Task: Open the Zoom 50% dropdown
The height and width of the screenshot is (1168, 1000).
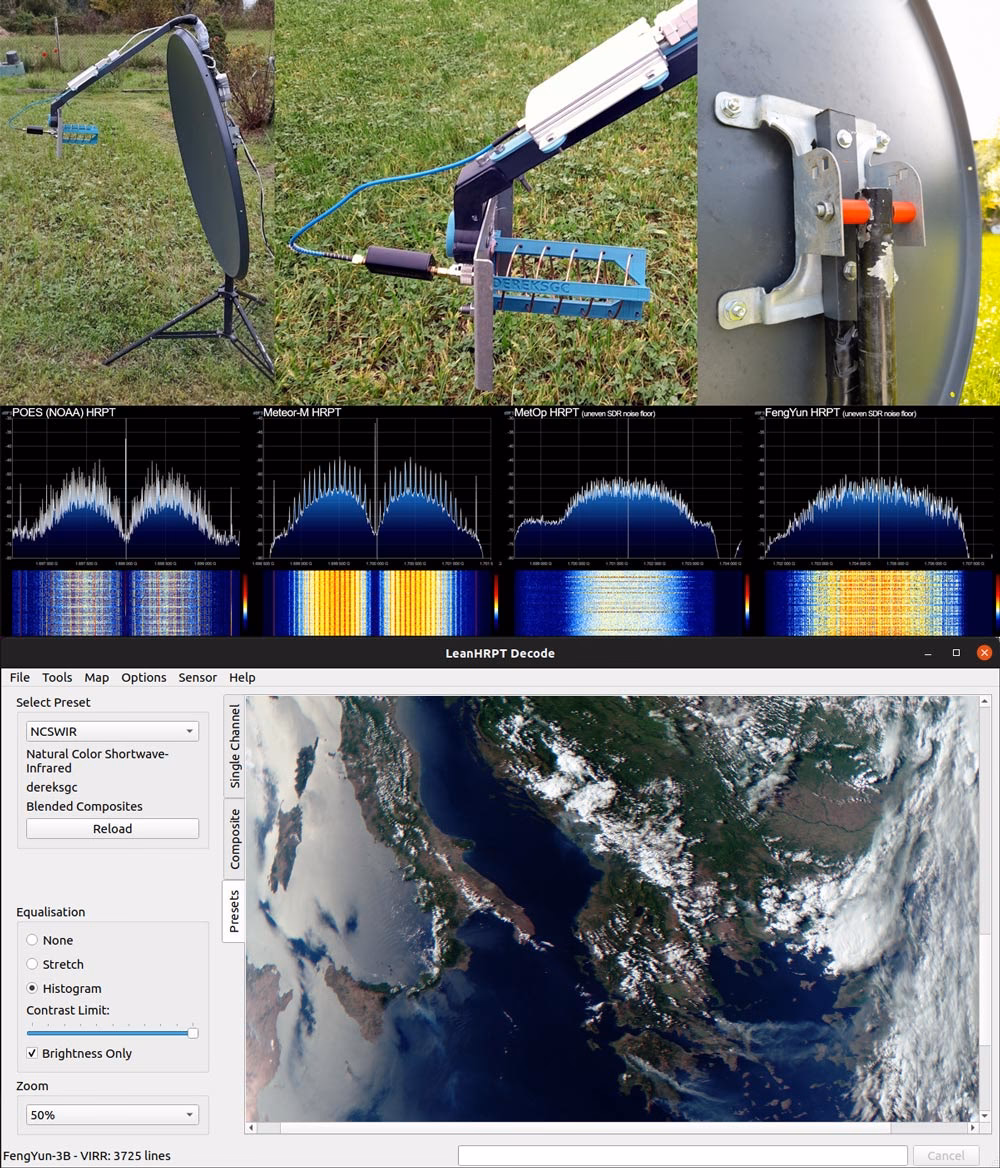Action: coord(111,1113)
